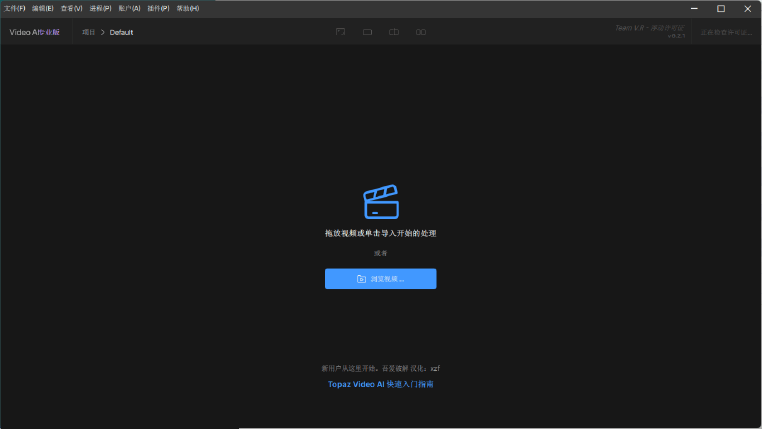Click the folder icon in browse button
This screenshot has height=429, width=762.
coord(361,279)
